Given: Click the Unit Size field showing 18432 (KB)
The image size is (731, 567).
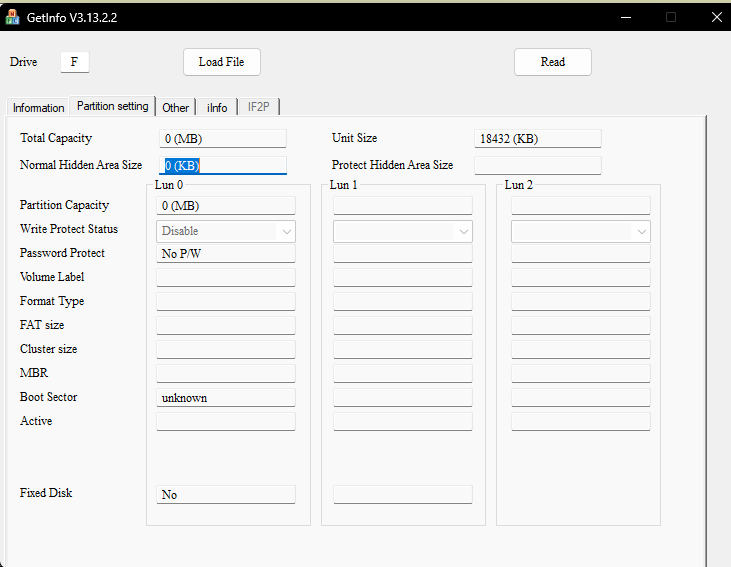Looking at the screenshot, I should click(x=538, y=139).
